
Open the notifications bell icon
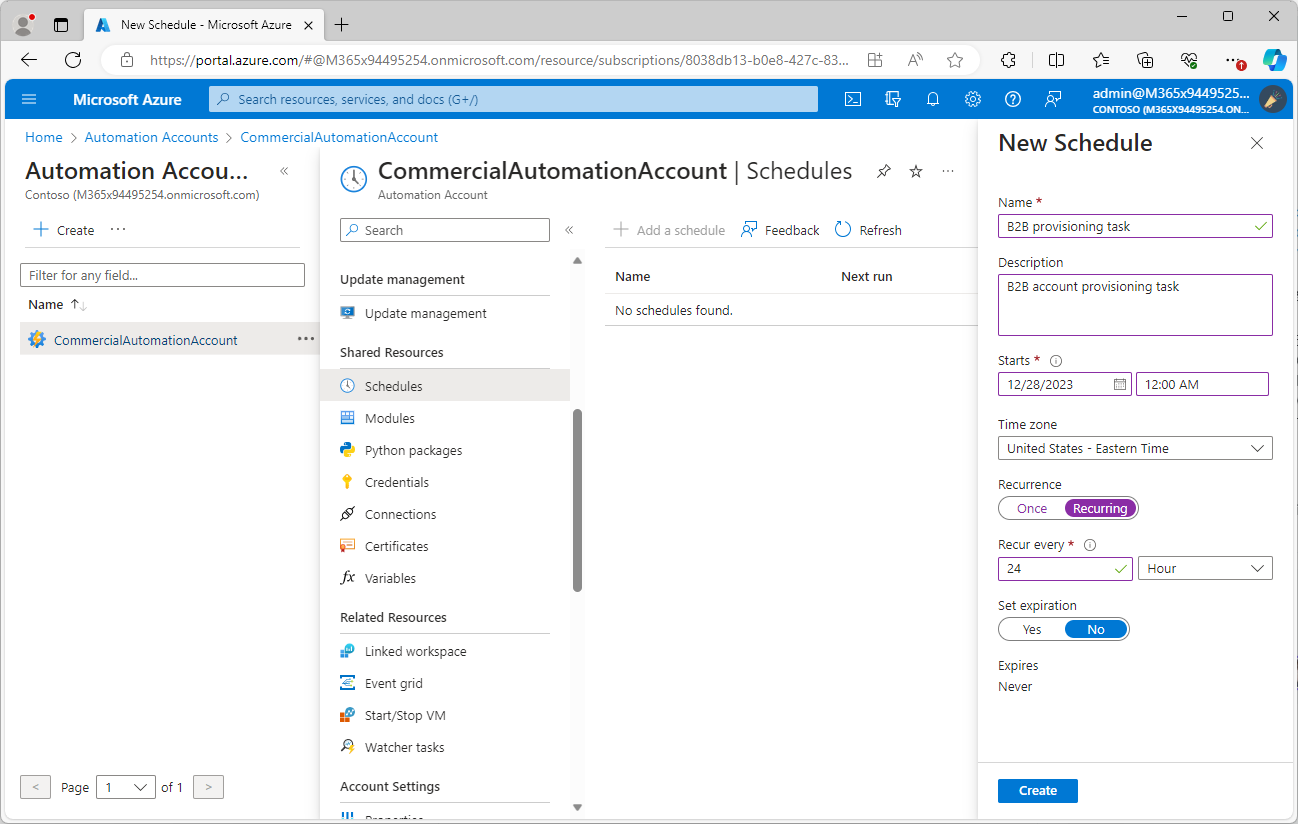pos(933,99)
